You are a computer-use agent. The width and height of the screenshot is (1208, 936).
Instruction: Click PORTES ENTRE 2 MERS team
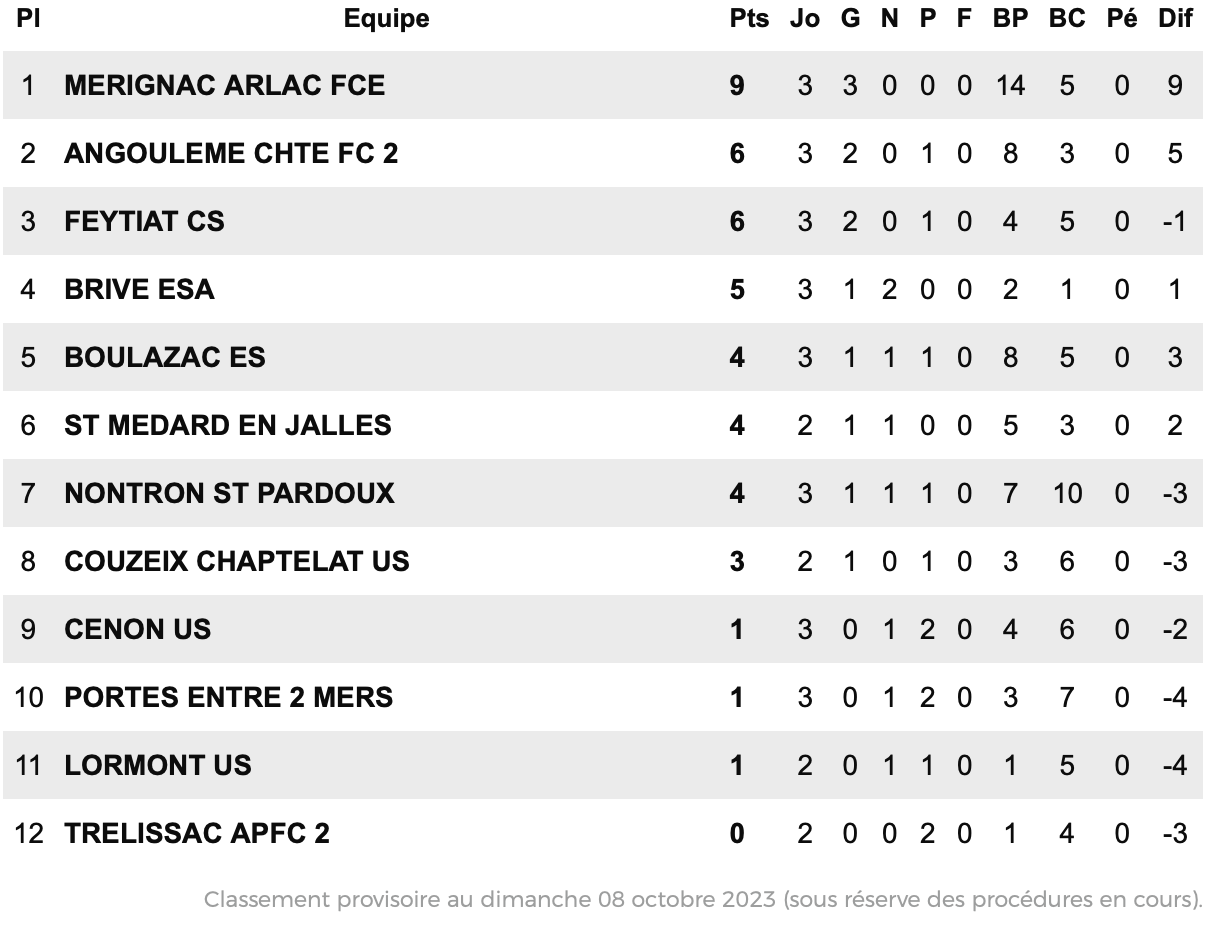[228, 697]
